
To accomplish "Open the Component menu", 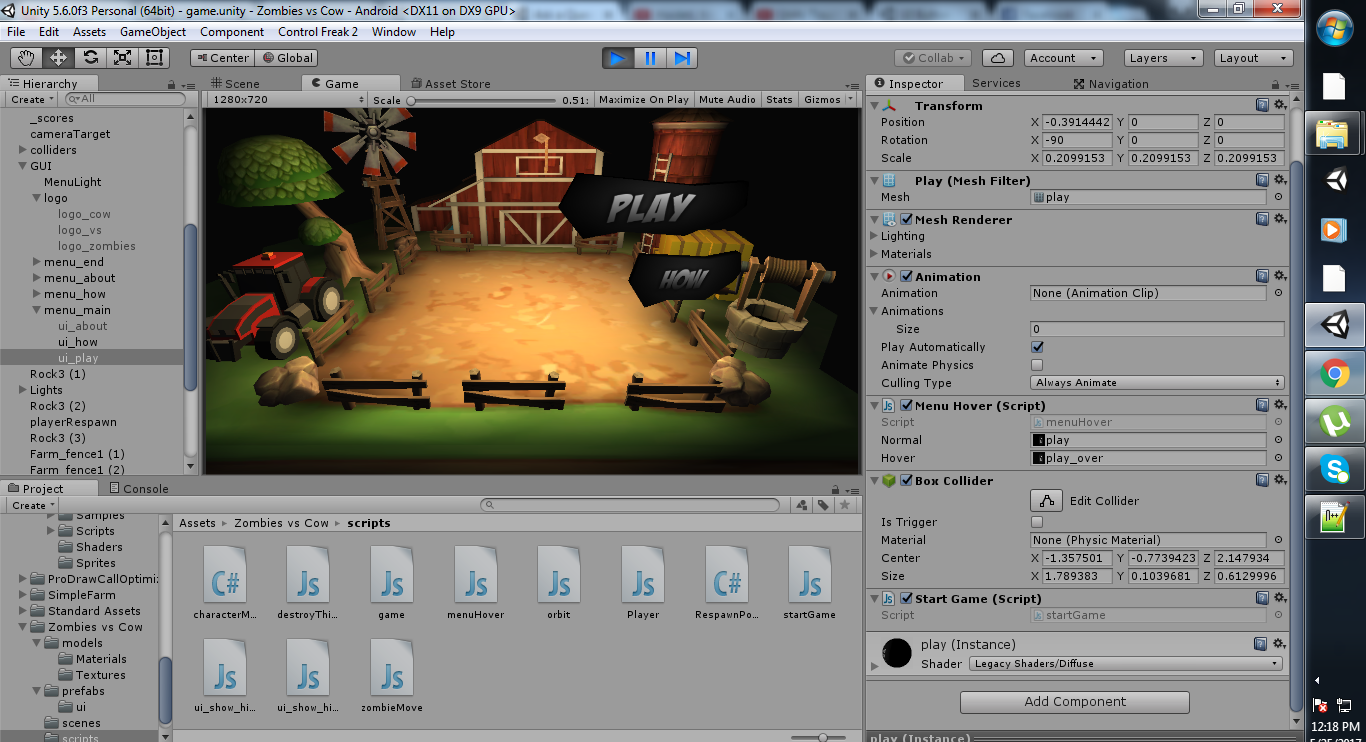I will 232,32.
